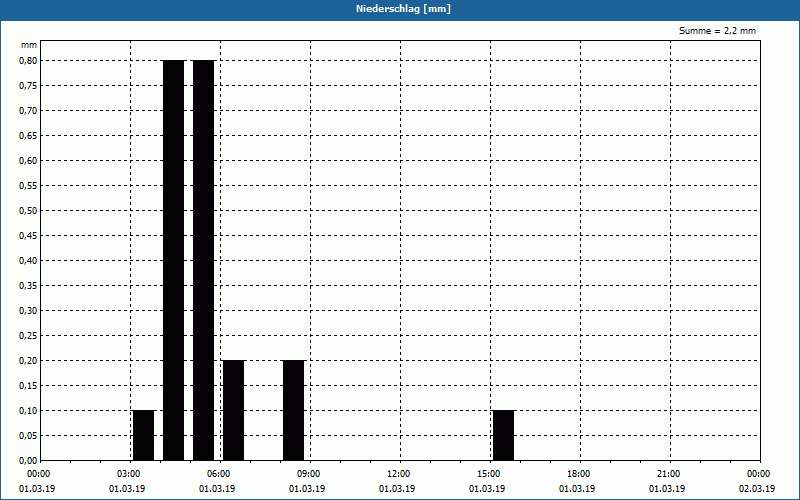800x500 pixels.
Task: Select the 0,80 mm bar ending at 06:00
Action: 204,260
